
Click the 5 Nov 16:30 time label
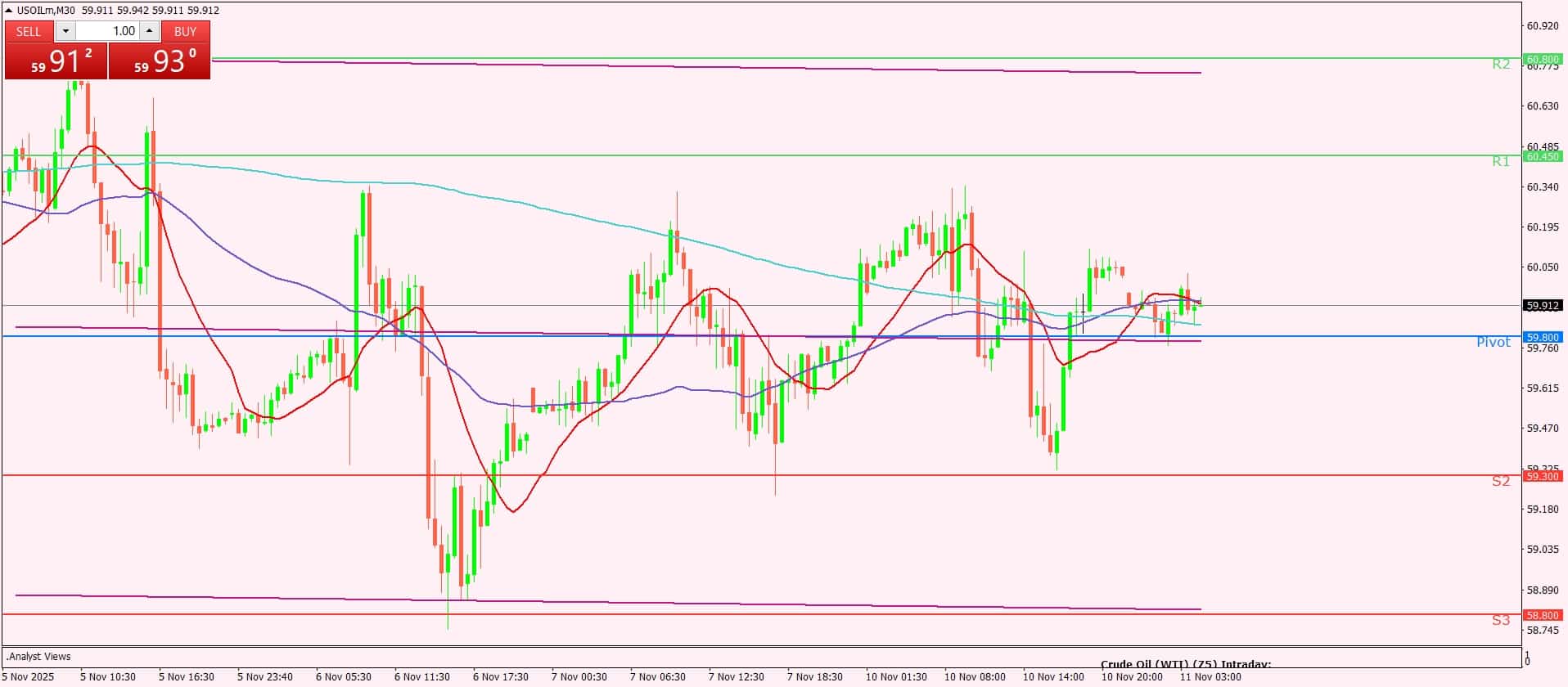point(187,677)
